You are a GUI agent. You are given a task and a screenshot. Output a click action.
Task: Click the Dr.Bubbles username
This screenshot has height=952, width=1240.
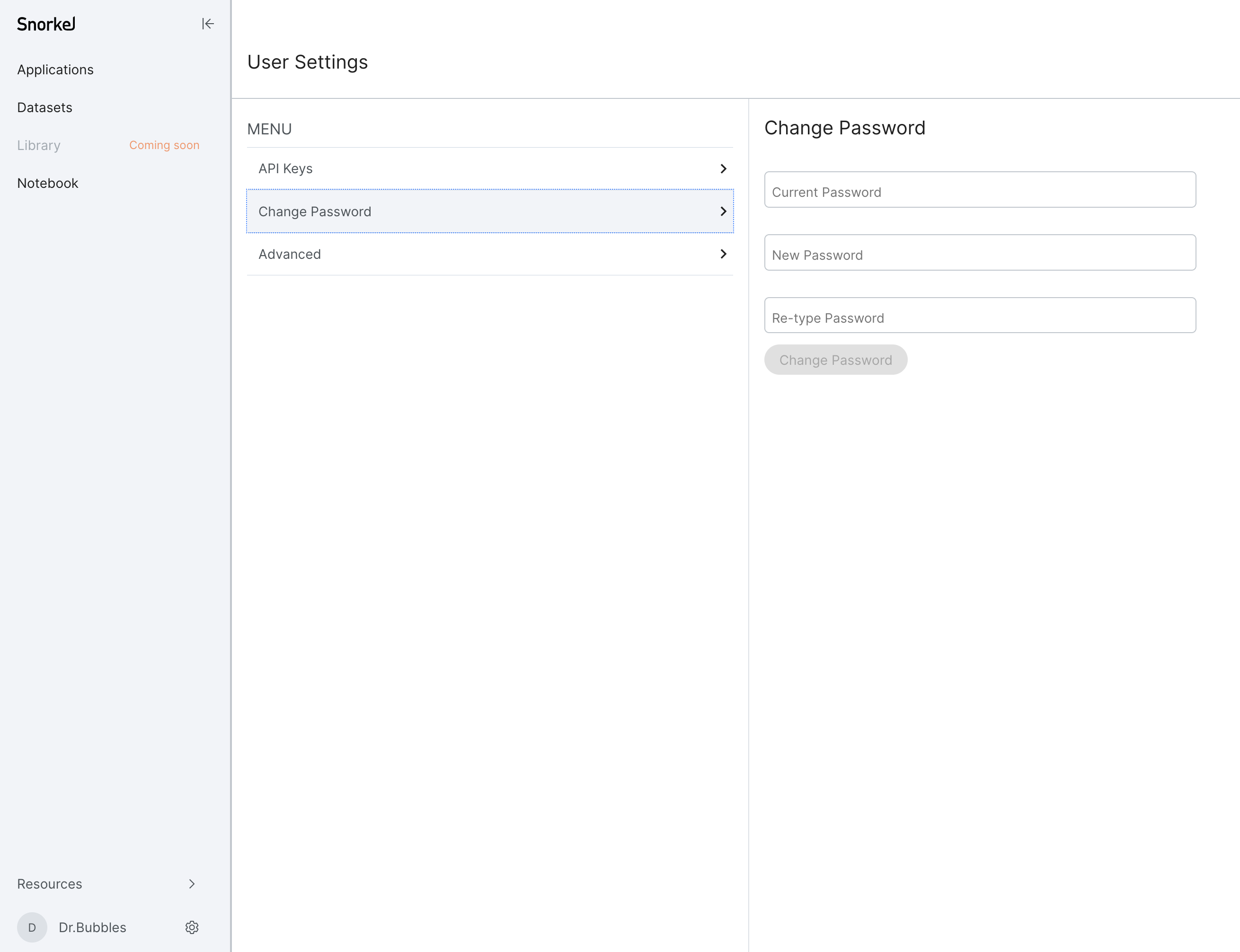coord(93,927)
